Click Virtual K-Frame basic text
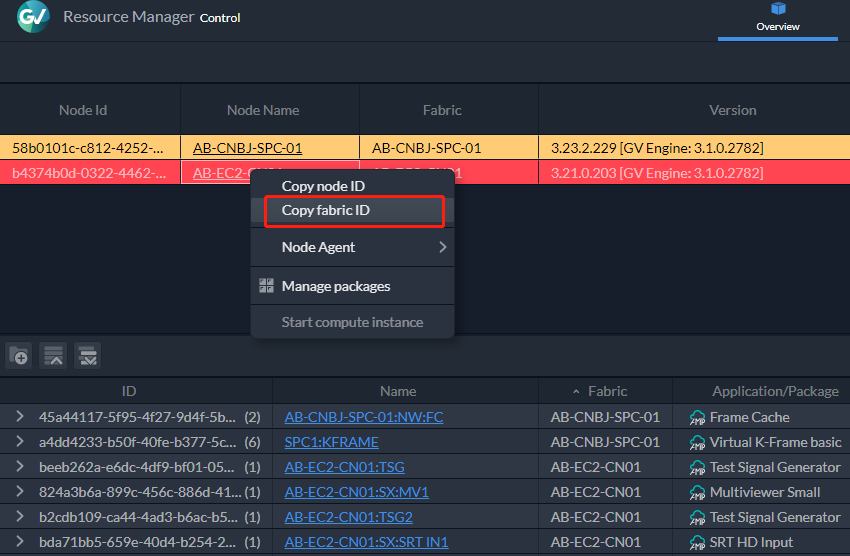 (x=775, y=442)
